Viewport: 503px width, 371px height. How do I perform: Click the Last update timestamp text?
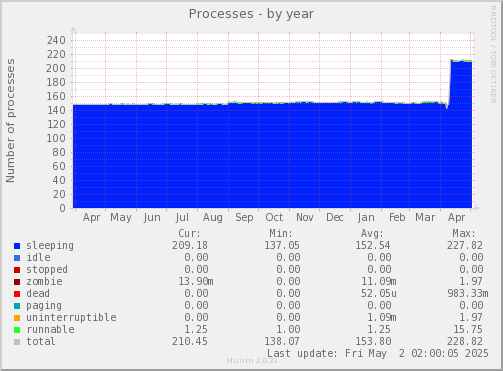378,353
